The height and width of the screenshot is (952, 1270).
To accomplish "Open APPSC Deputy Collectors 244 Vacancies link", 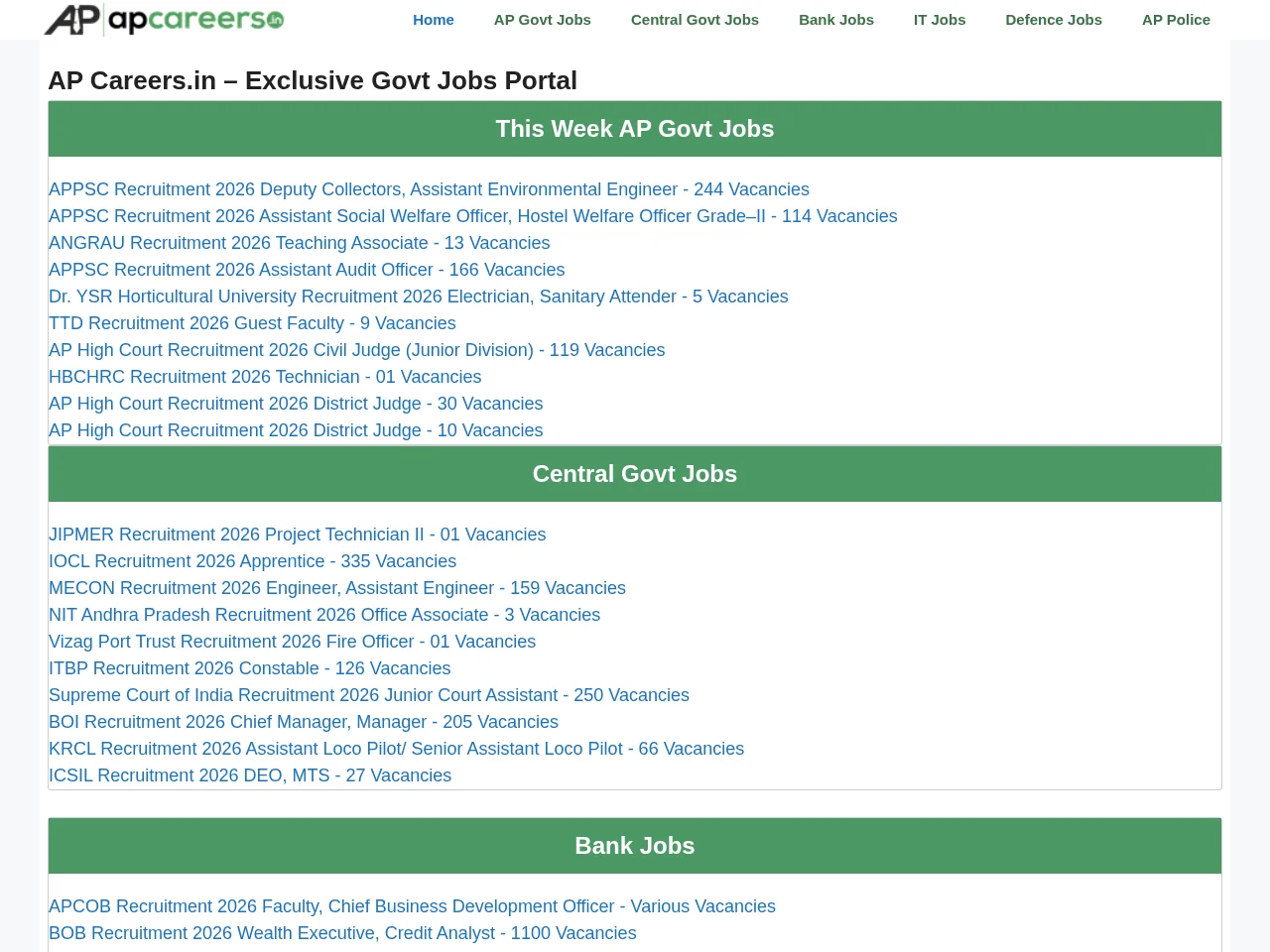I will click(x=429, y=189).
